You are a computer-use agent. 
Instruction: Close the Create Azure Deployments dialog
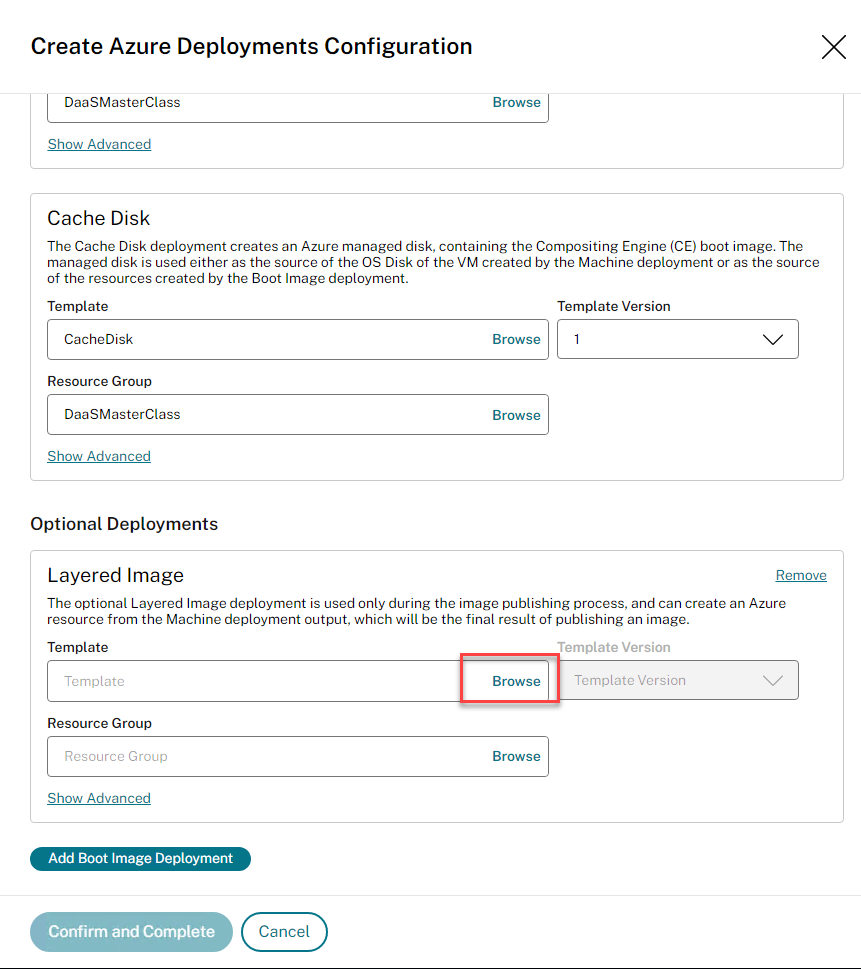tap(833, 47)
